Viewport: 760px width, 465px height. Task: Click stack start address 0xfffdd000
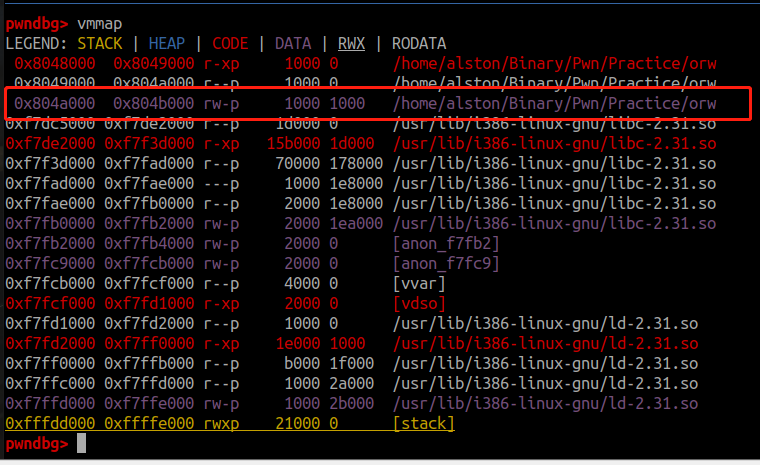click(x=50, y=423)
